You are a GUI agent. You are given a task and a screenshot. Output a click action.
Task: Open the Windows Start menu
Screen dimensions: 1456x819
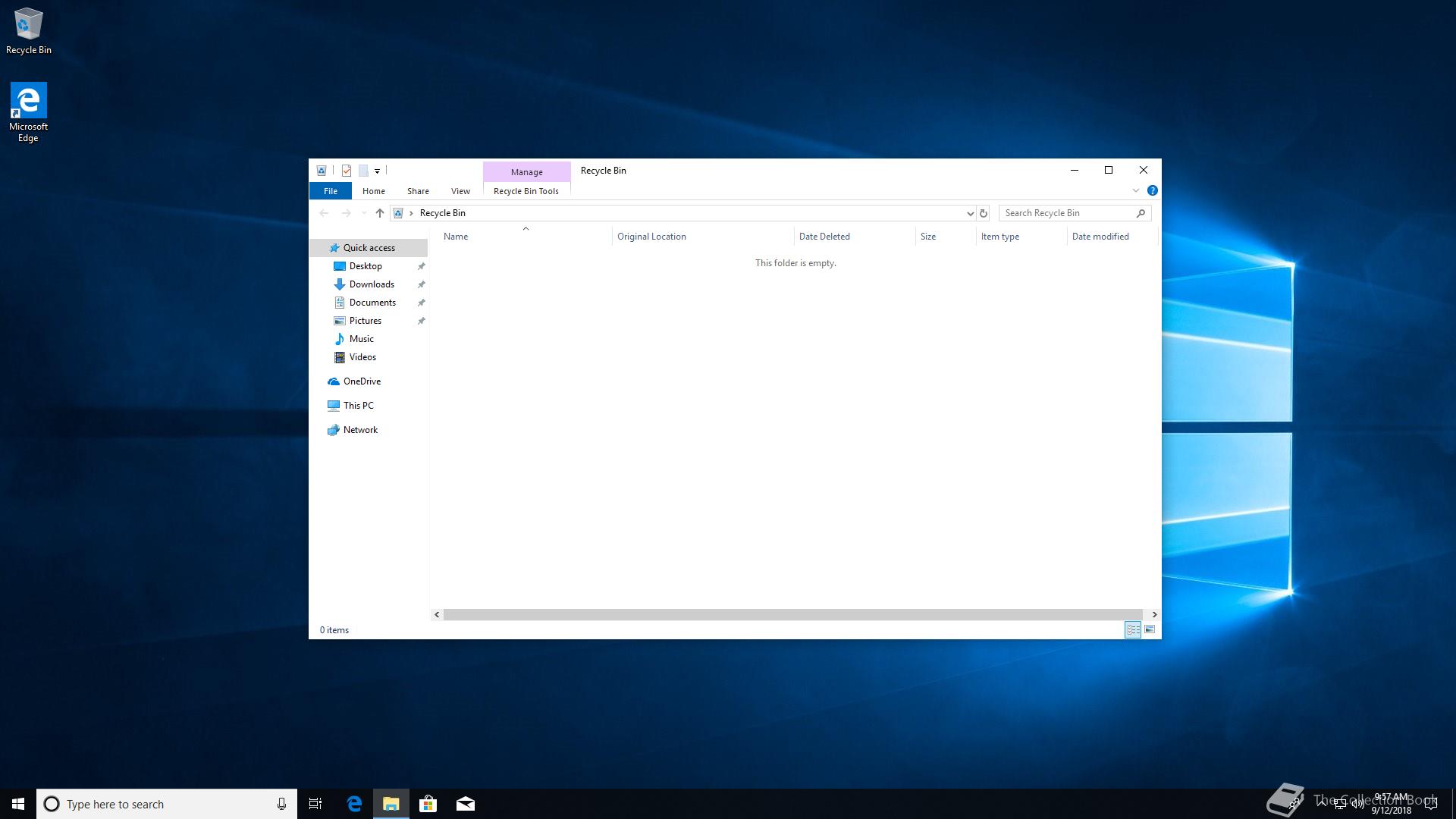18,804
